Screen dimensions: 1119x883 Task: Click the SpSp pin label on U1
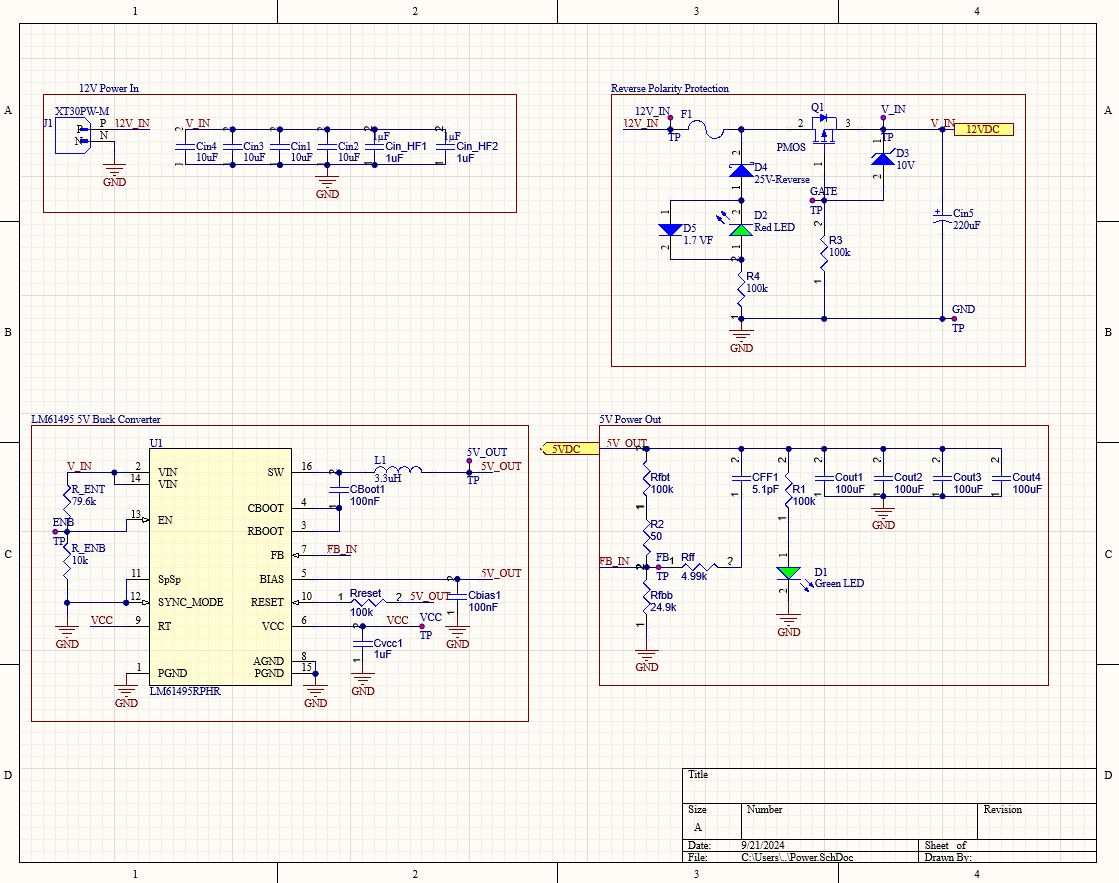(169, 579)
